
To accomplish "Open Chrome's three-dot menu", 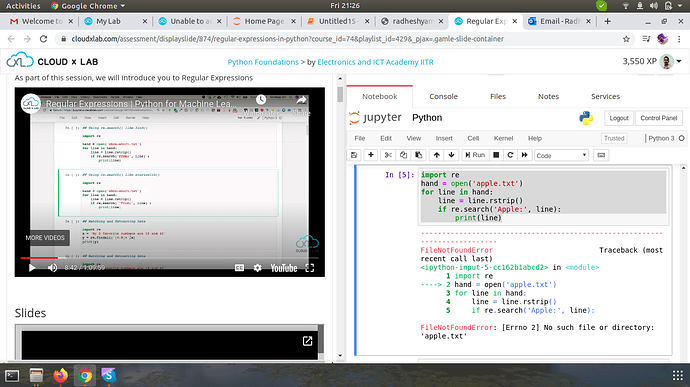I will 679,39.
